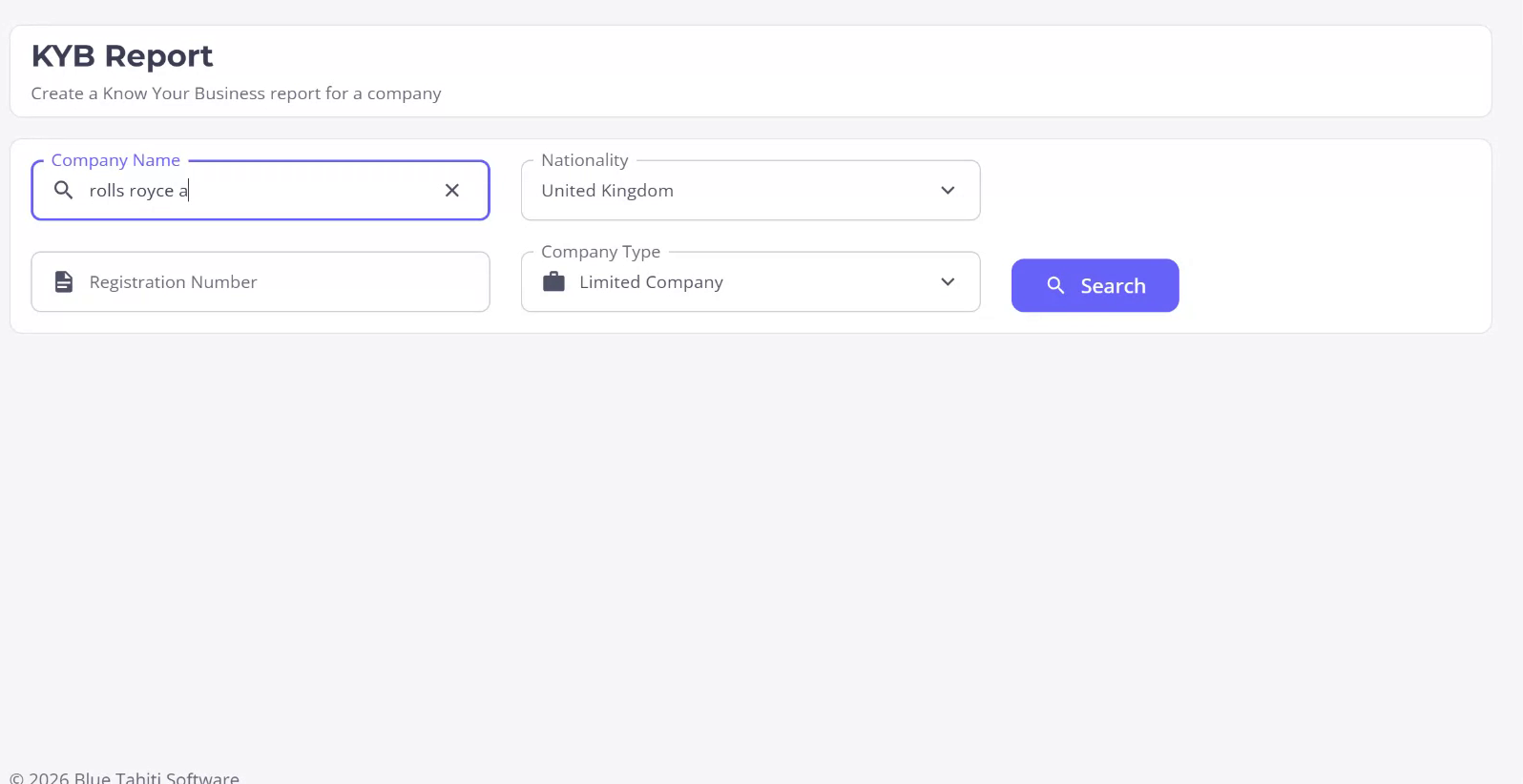
Task: Click the magnifier icon in Company Name field
Action: (x=63, y=191)
